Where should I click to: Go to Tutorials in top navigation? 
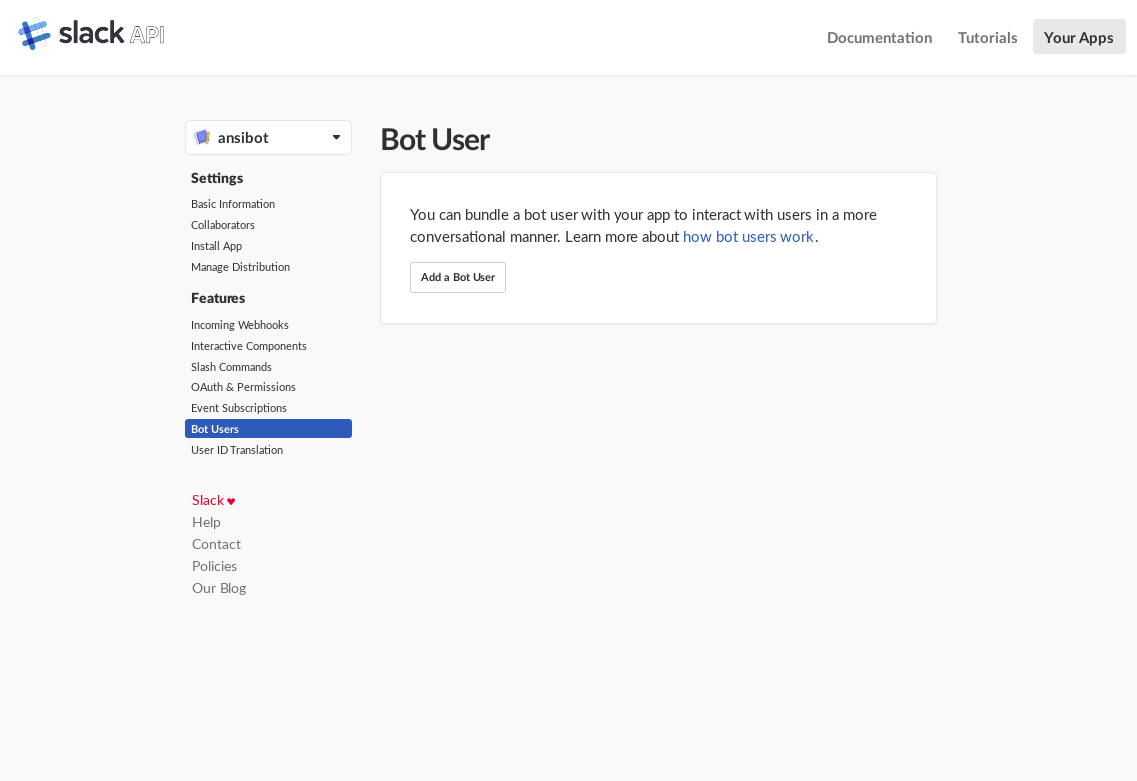[x=987, y=37]
